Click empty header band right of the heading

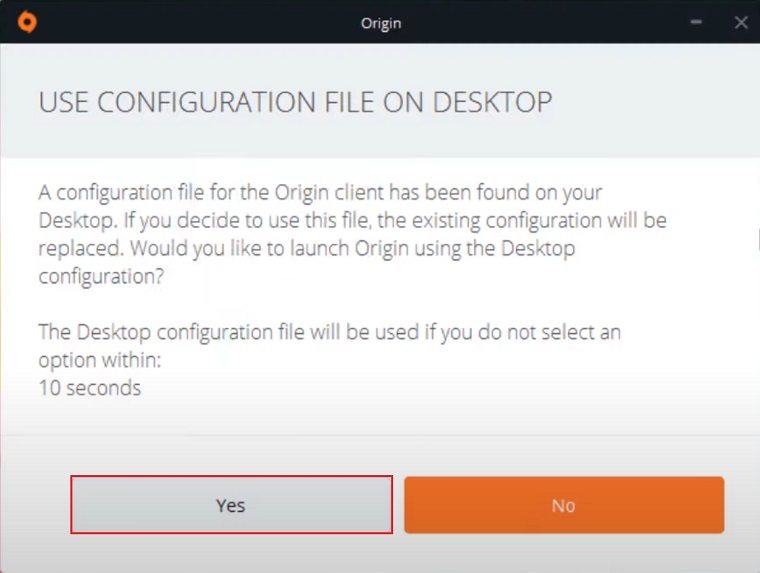pos(650,102)
